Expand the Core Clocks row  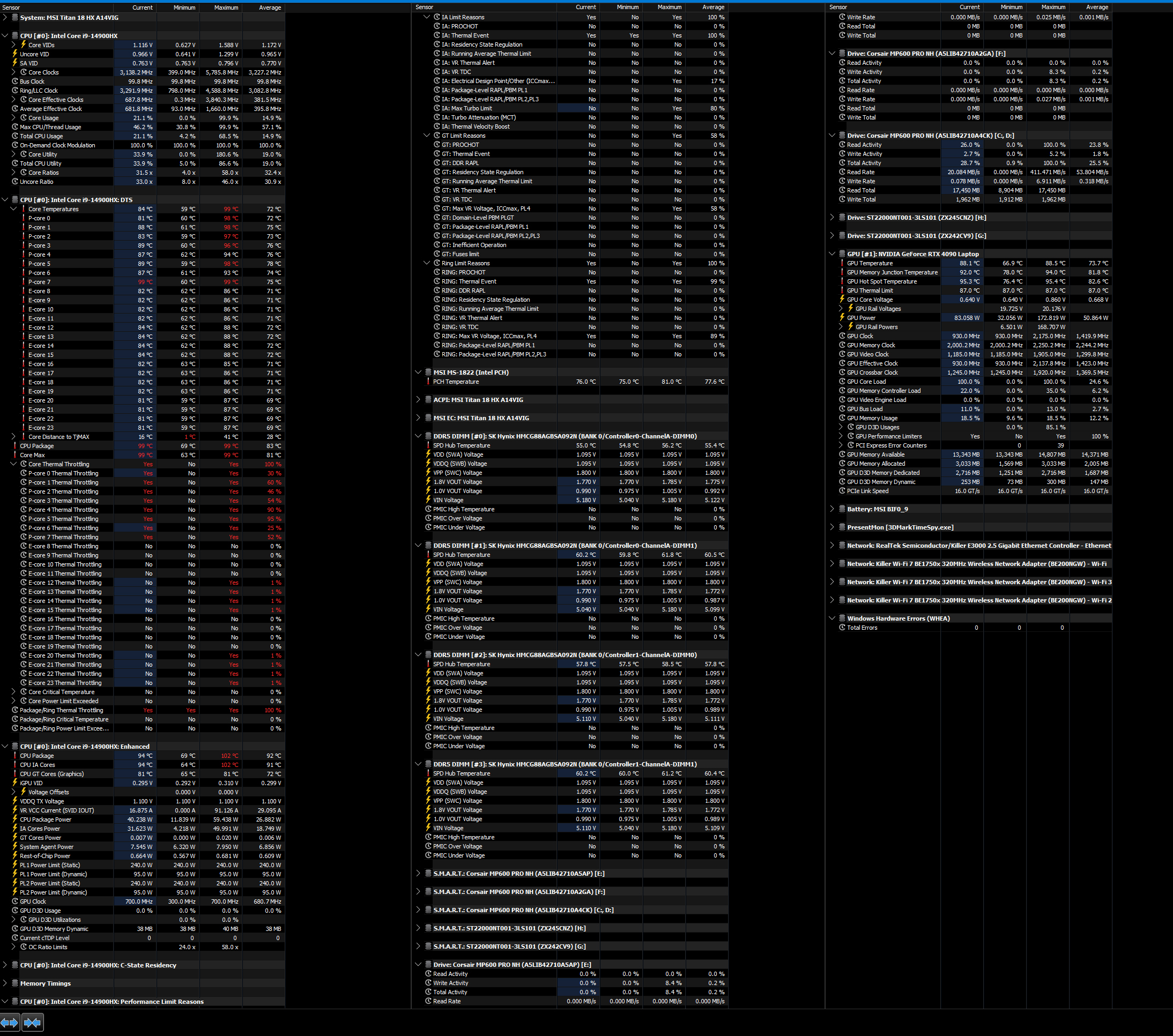tap(14, 72)
